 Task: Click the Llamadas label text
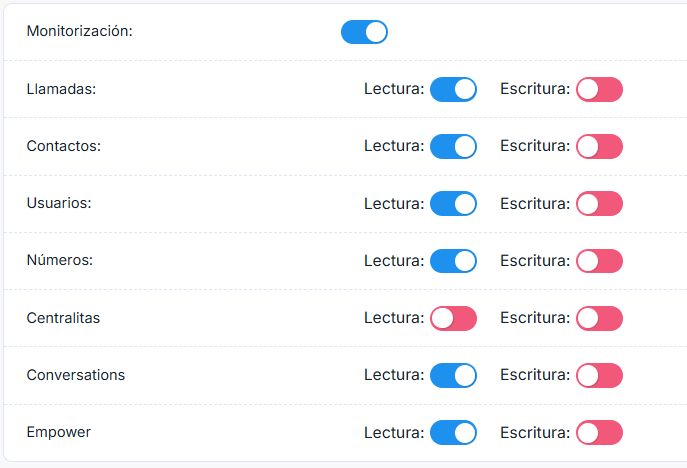61,89
